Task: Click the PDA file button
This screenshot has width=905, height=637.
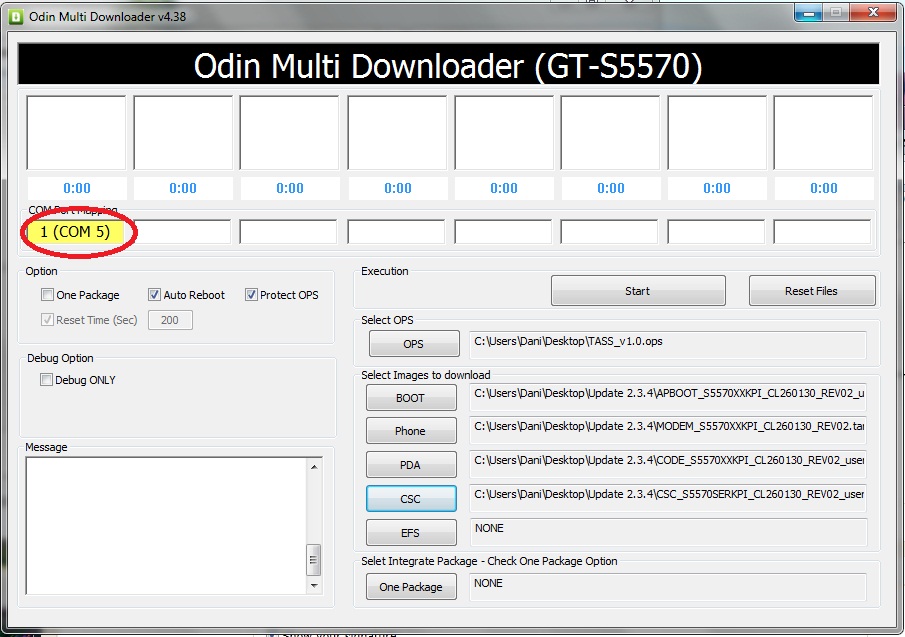Action: click(410, 465)
